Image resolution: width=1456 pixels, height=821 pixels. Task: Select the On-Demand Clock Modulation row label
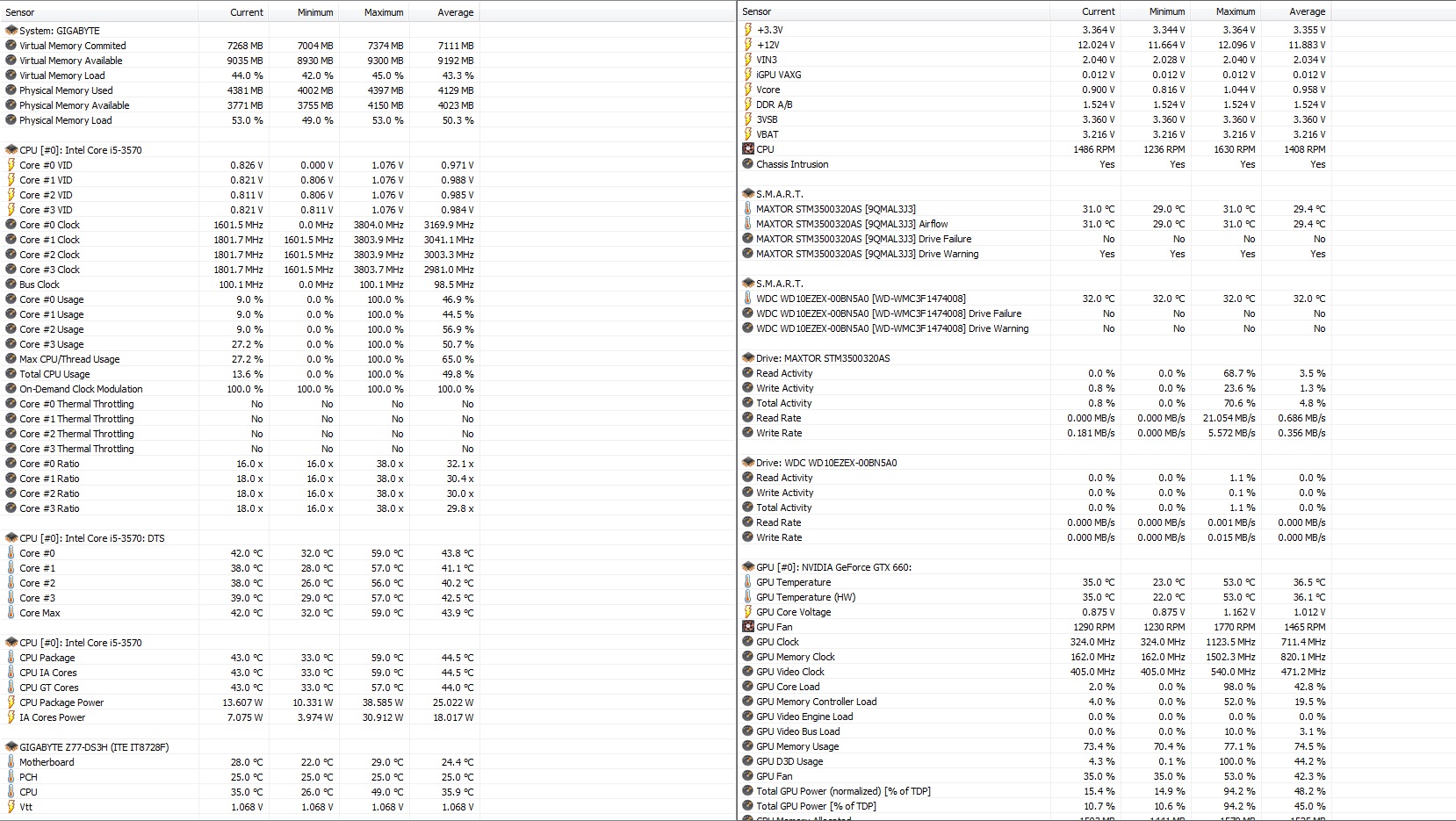(x=81, y=389)
